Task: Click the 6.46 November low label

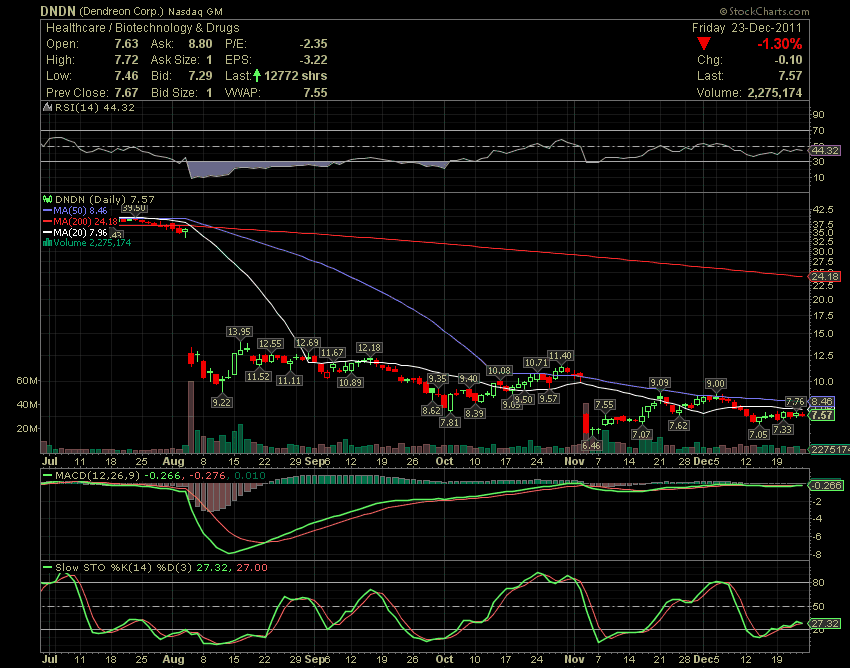Action: 591,445
